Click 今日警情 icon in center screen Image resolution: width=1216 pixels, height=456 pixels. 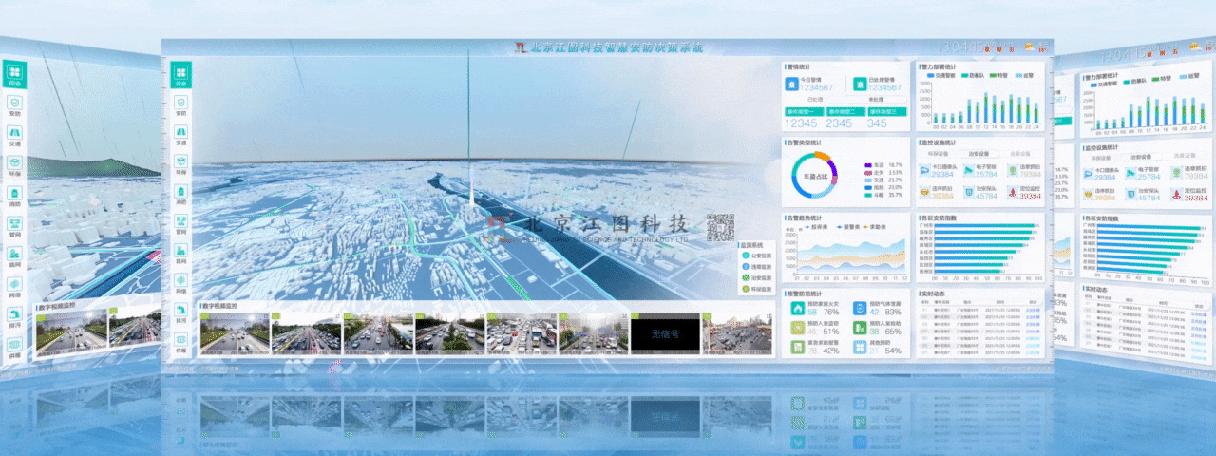[x=791, y=84]
